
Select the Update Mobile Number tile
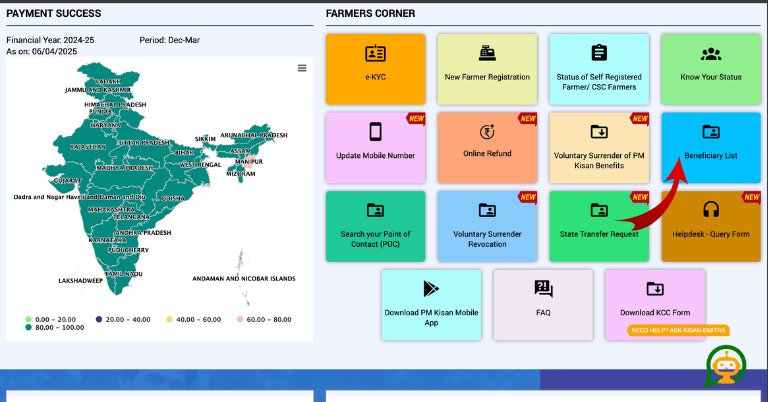[375, 148]
